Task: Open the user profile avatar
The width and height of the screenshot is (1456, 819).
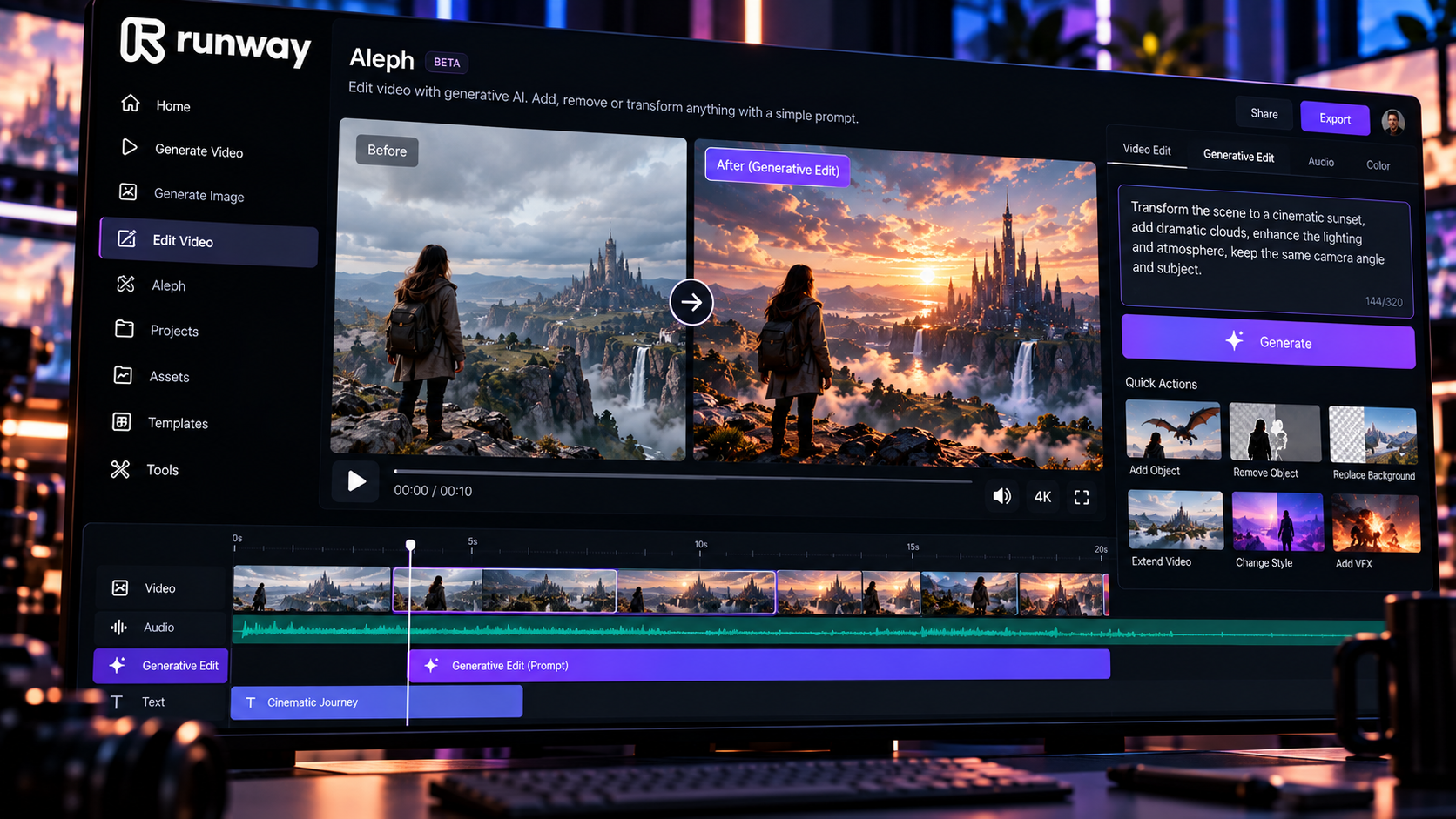Action: coord(1392,122)
